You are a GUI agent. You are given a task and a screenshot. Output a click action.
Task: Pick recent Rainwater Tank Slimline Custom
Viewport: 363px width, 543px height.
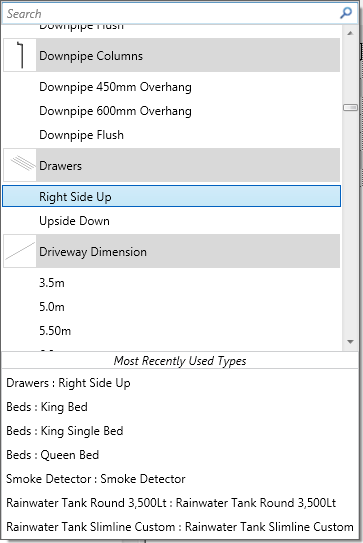click(x=180, y=526)
